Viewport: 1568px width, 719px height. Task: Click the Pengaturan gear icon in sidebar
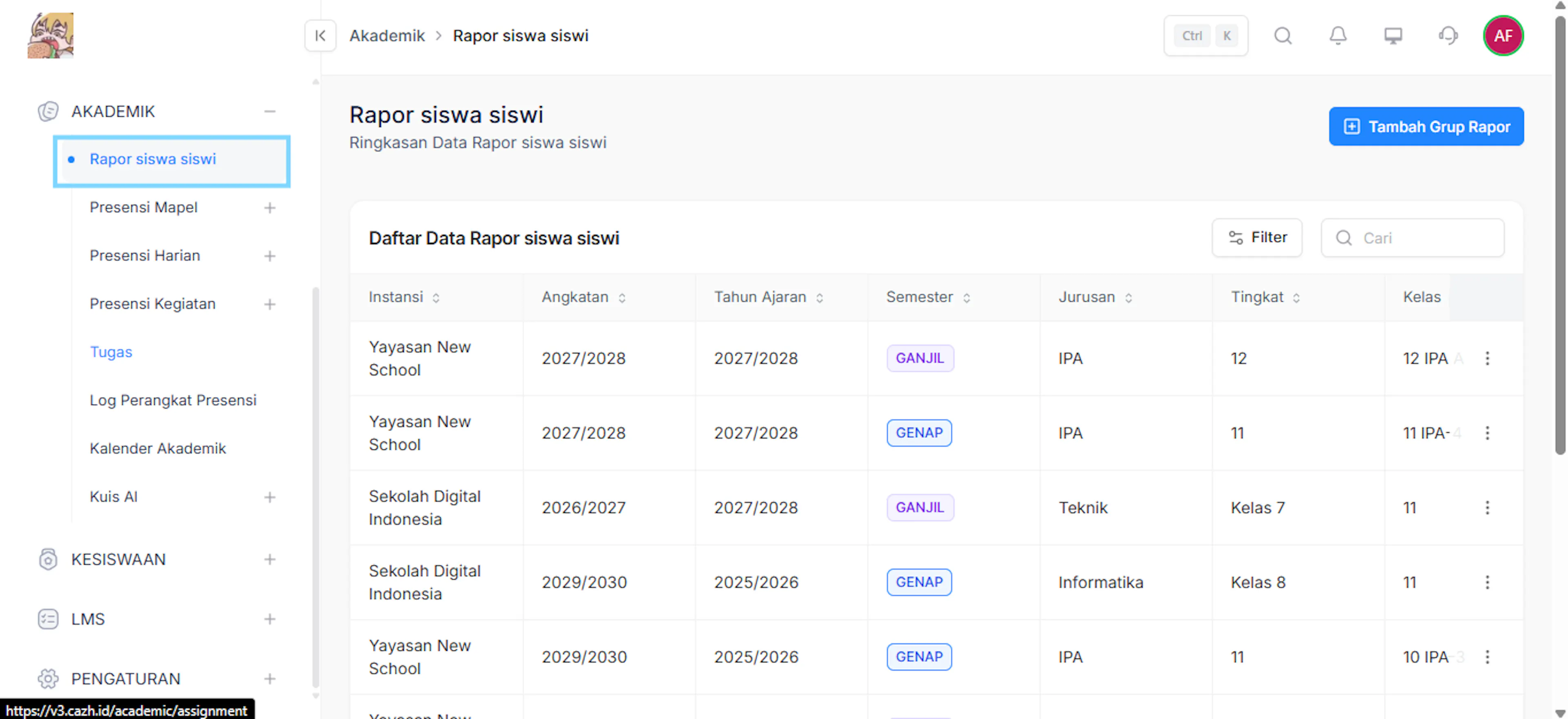48,679
